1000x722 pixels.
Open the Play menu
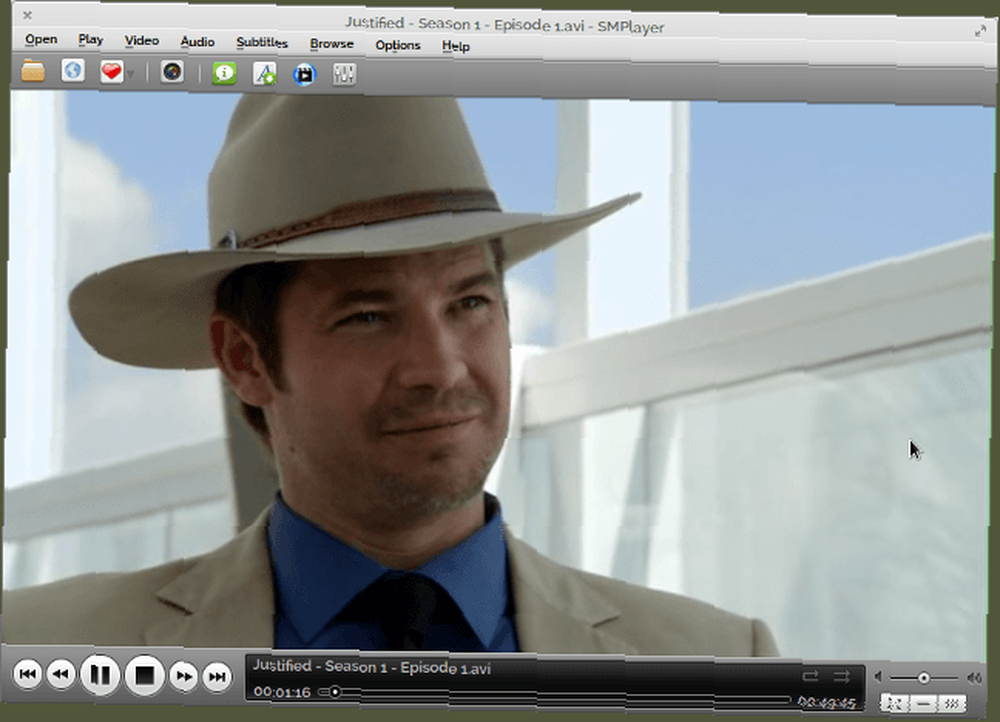(91, 40)
